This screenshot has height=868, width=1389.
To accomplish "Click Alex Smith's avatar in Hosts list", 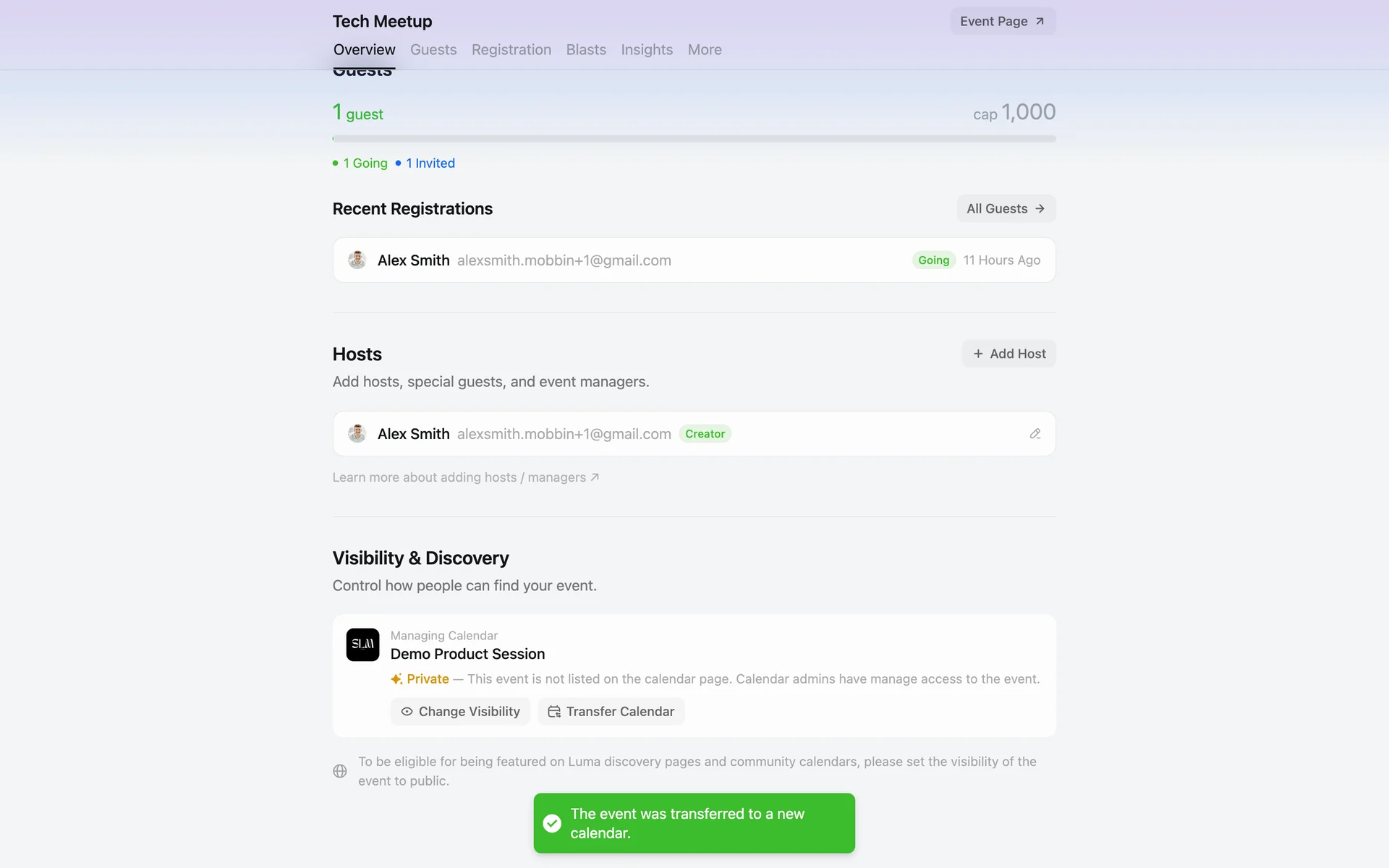I will click(x=357, y=434).
